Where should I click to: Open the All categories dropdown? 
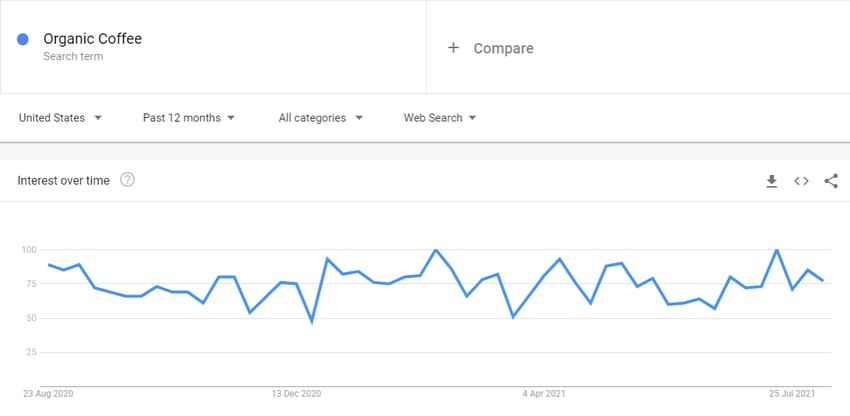coord(320,118)
